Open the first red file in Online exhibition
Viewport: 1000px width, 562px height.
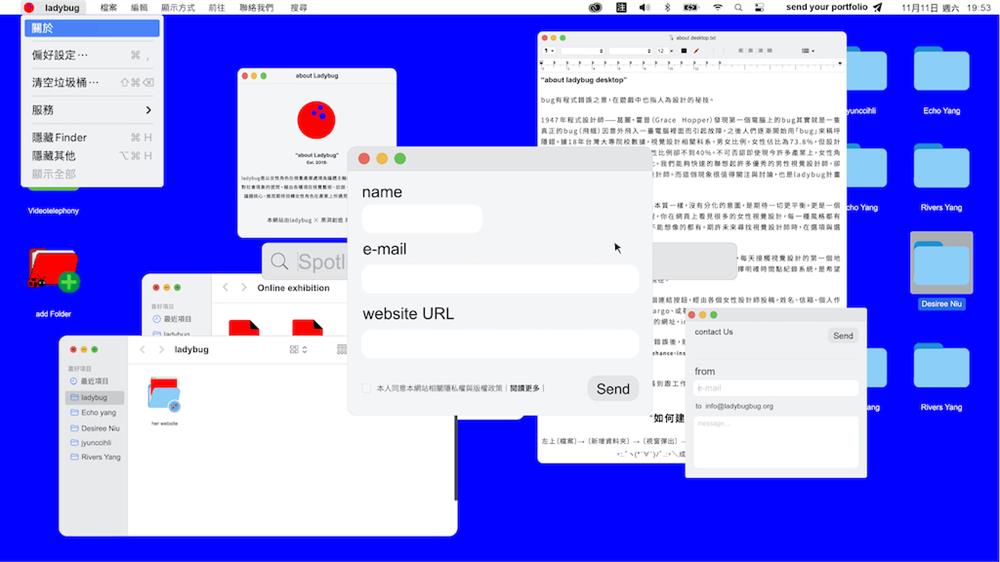pyautogui.click(x=244, y=328)
